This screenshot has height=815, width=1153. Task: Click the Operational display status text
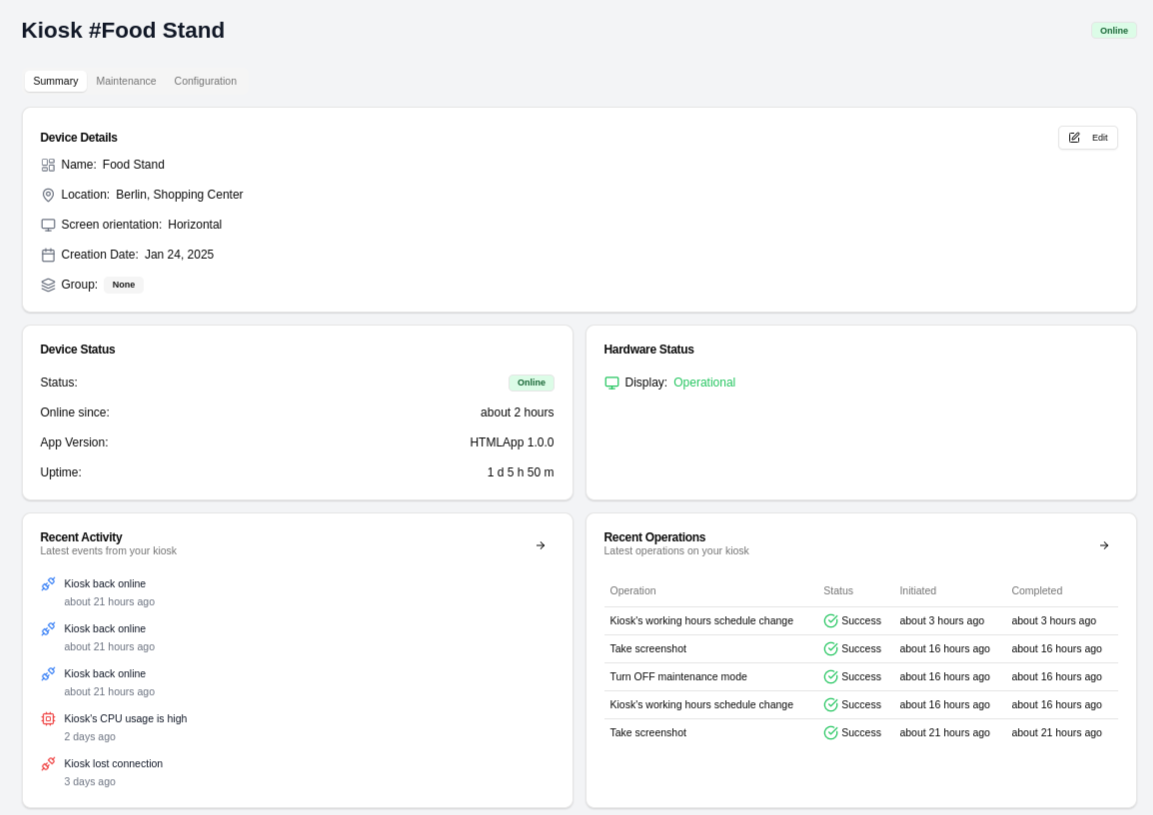[704, 383]
